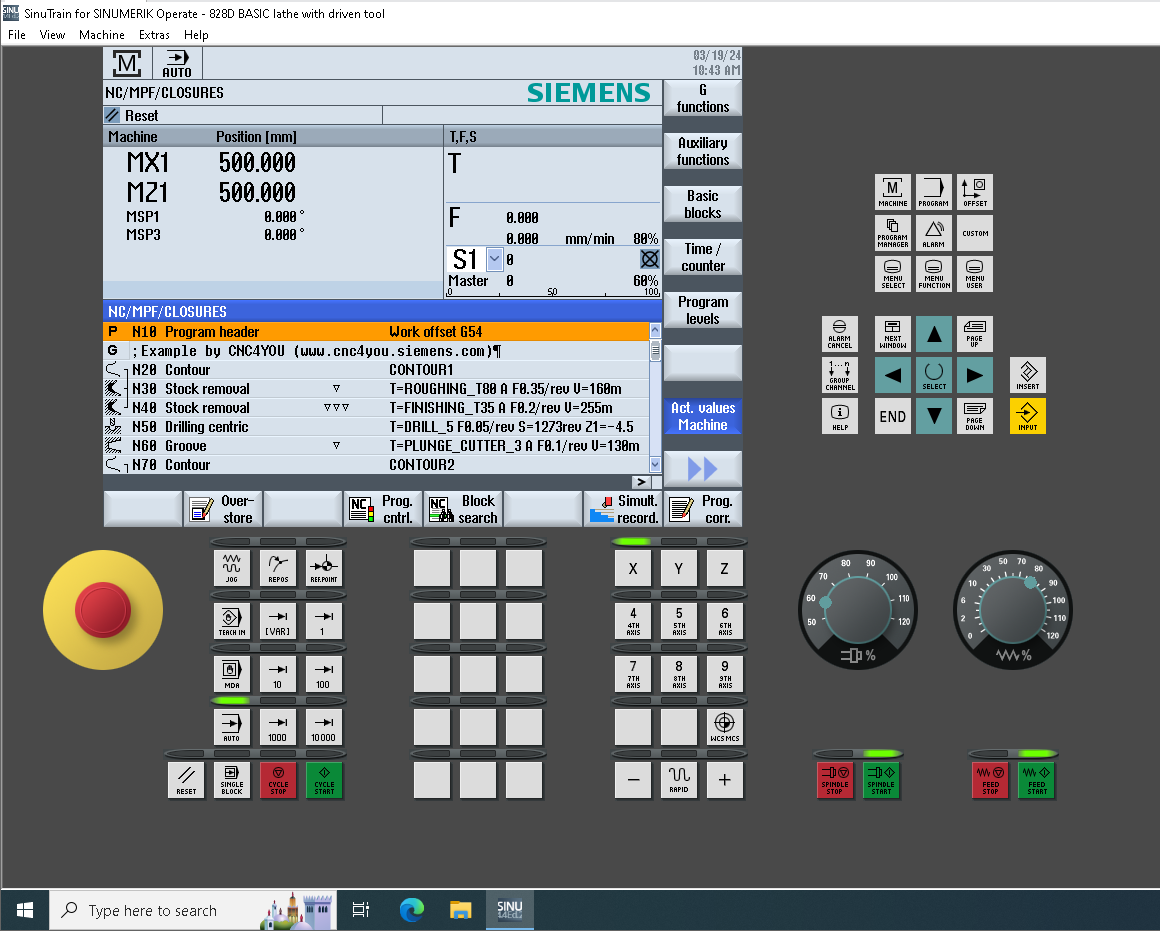1160x931 pixels.
Task: Toggle the AUTO mode key
Action: pos(232,727)
